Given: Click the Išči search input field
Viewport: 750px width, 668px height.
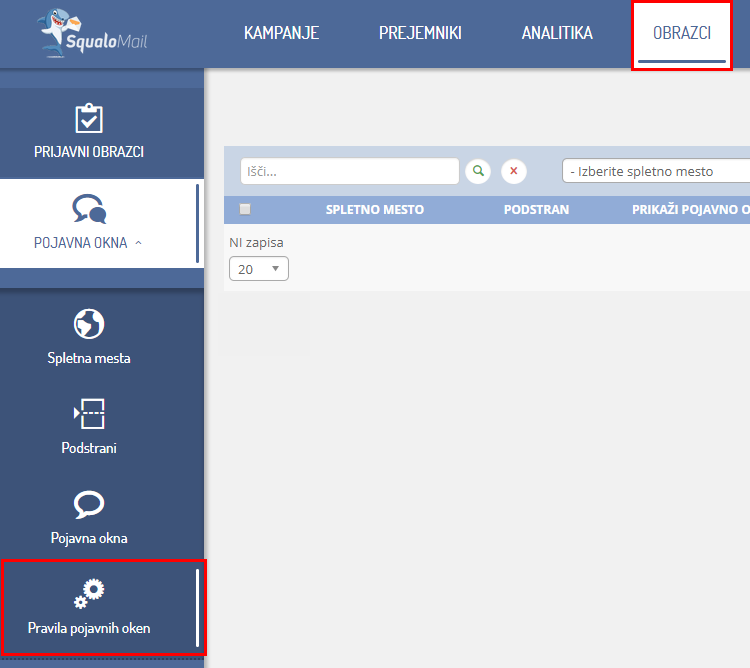Looking at the screenshot, I should [349, 171].
